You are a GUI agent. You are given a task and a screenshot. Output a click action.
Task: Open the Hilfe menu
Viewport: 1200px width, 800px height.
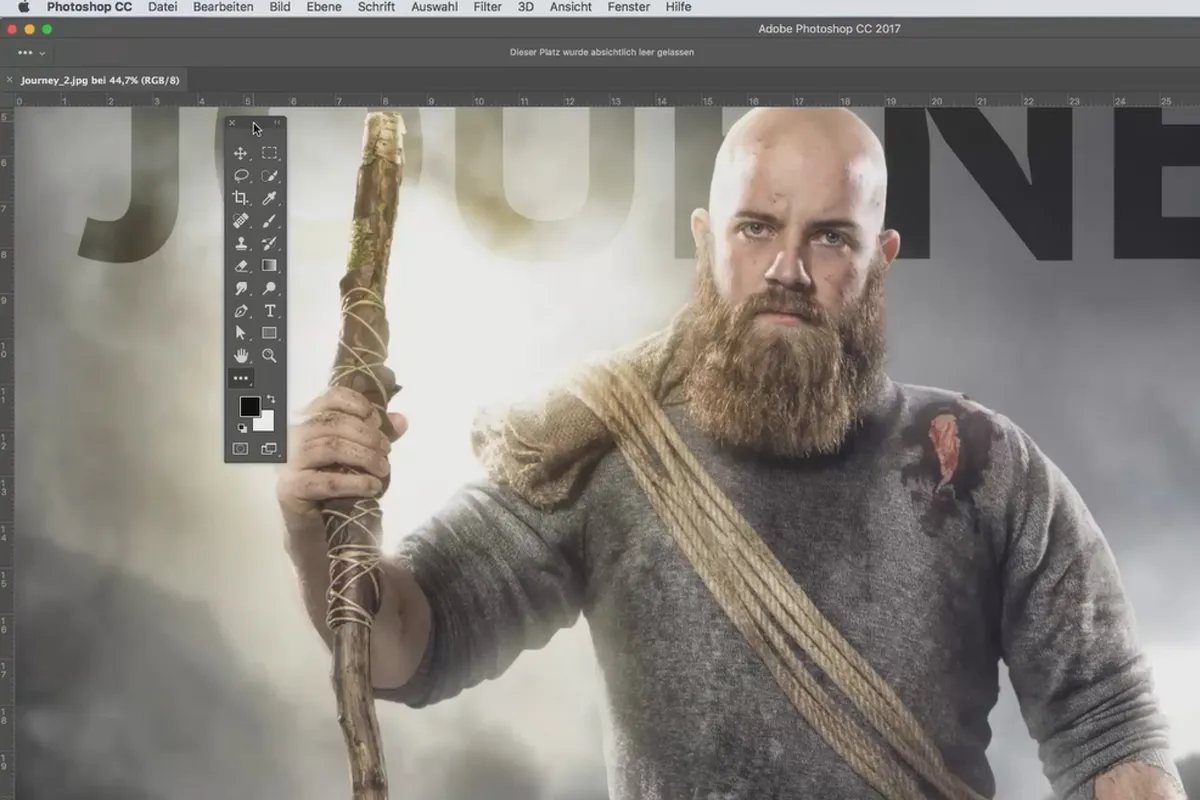pyautogui.click(x=679, y=7)
